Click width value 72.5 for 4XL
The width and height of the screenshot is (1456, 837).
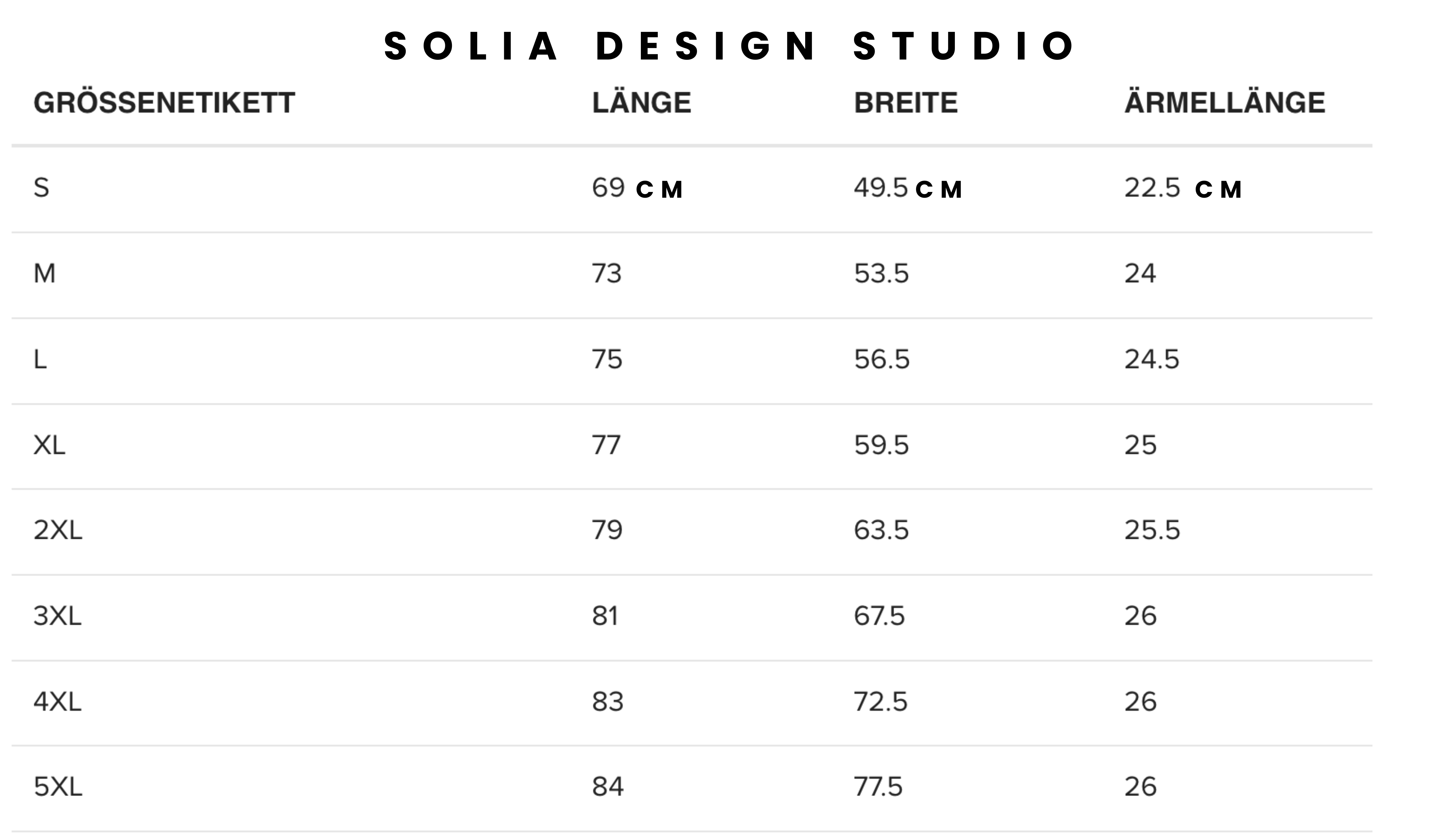tap(880, 702)
